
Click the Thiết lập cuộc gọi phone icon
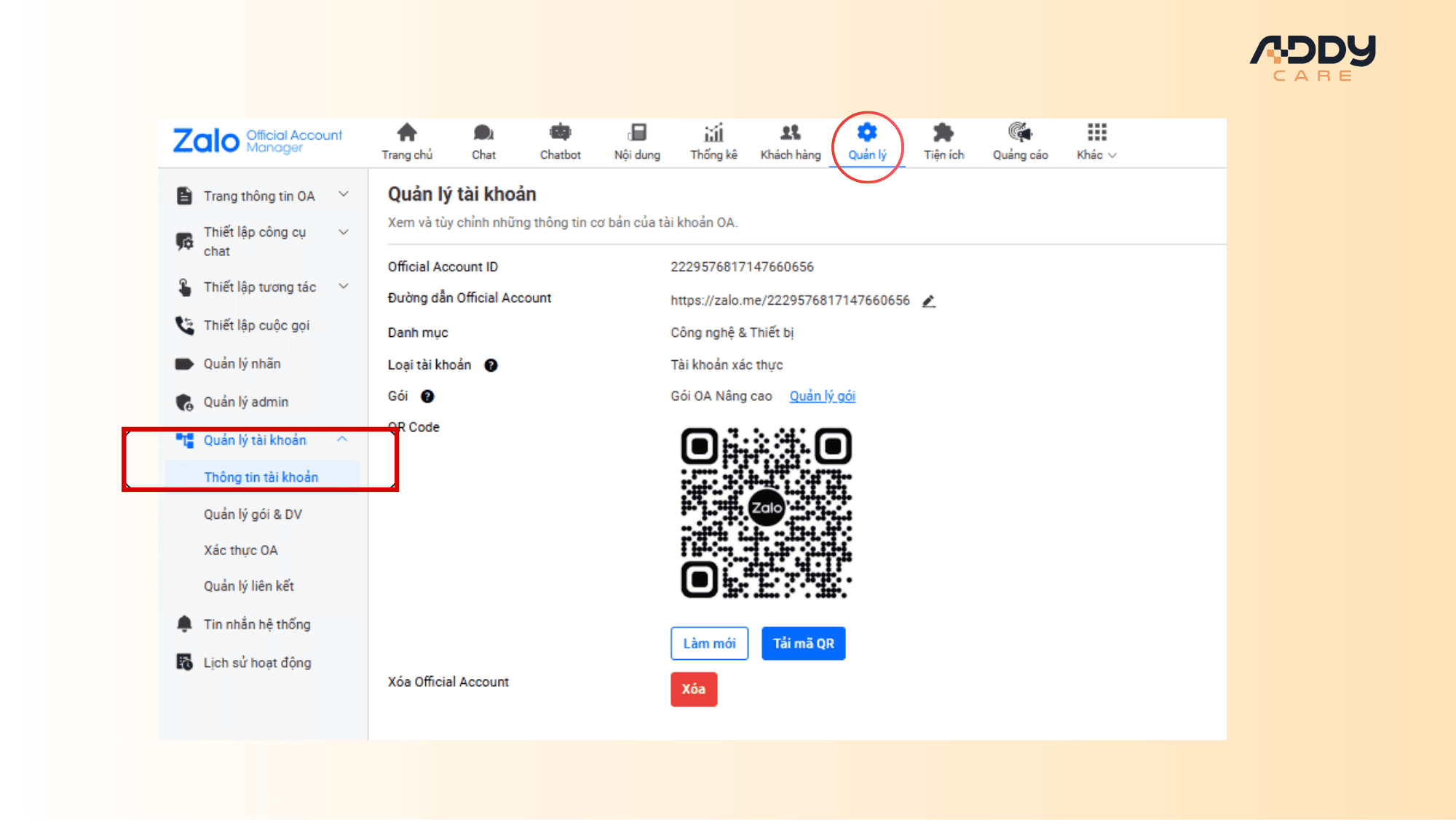click(185, 325)
